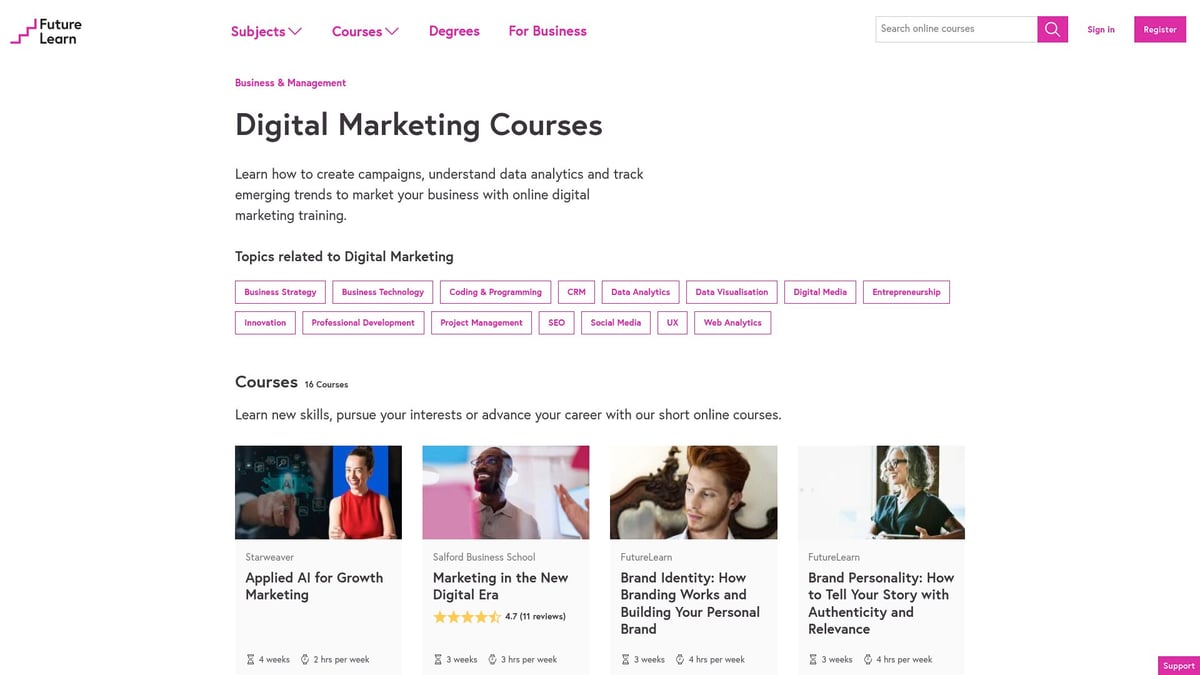The image size is (1200, 675).
Task: Click the magnifier search icon button
Action: point(1052,29)
